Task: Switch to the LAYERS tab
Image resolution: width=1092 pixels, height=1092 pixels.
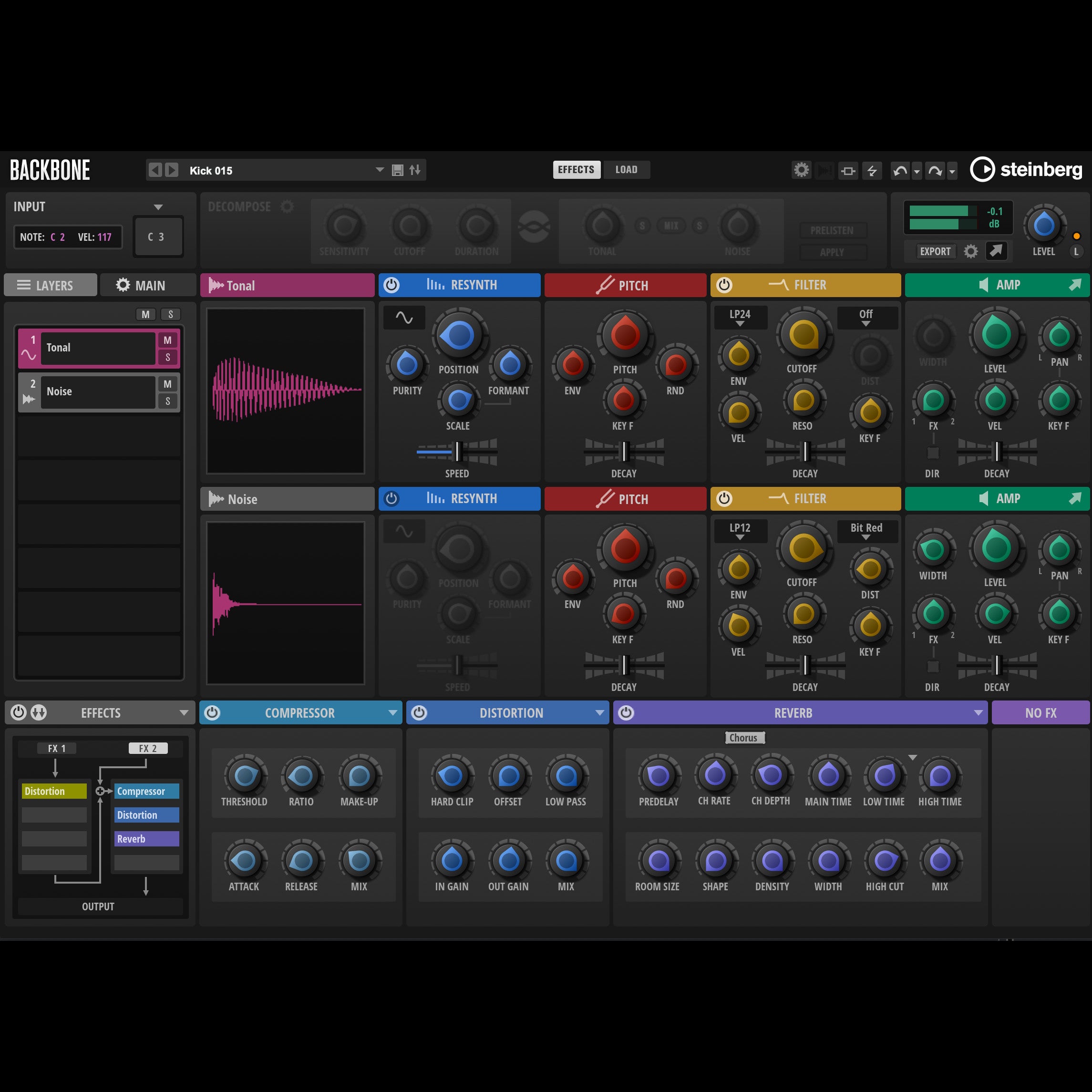Action: point(50,285)
